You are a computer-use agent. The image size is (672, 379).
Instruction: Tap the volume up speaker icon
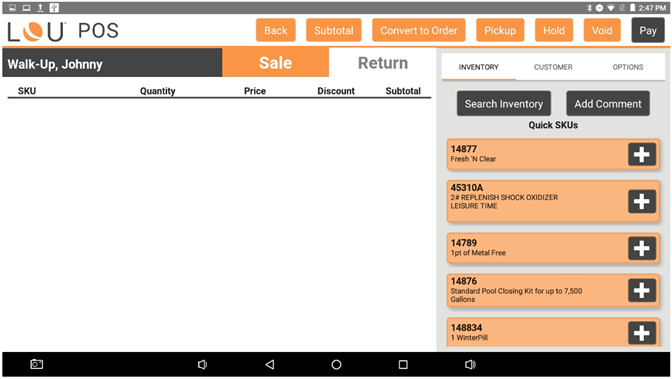coord(470,364)
